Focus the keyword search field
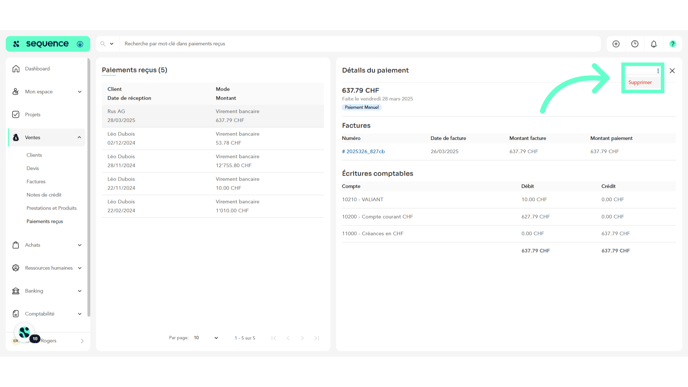 coord(360,44)
